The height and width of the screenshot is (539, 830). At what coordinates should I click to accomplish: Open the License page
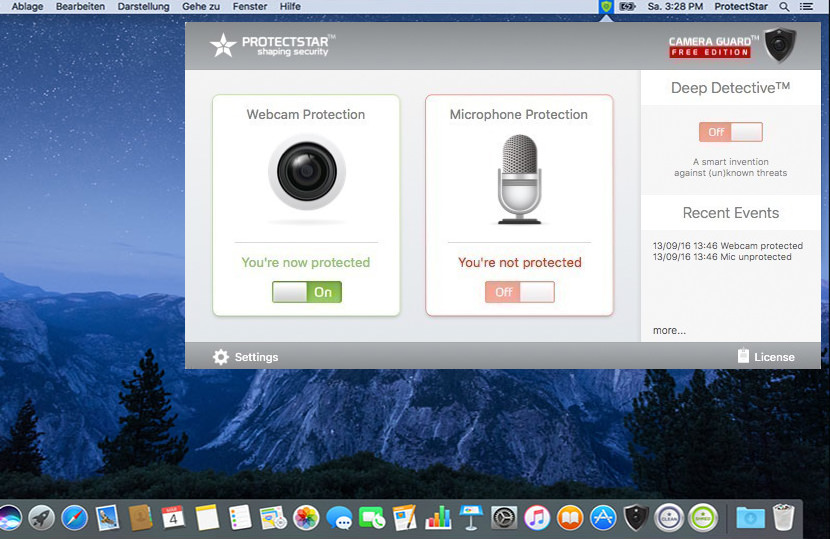coord(766,356)
